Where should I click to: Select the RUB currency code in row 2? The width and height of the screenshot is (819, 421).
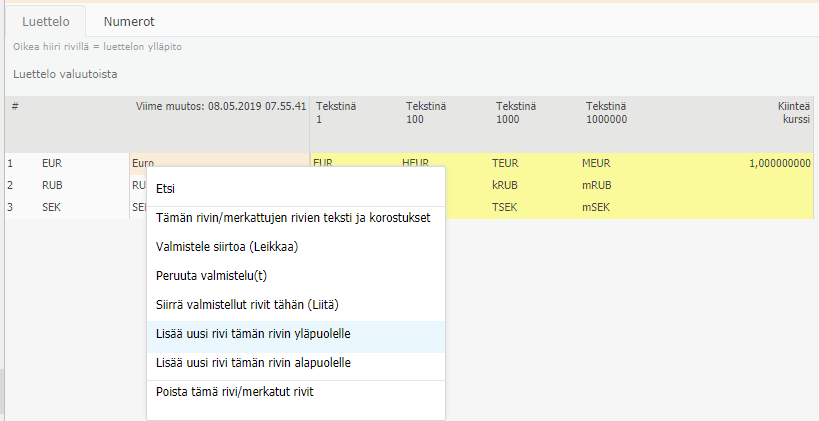(x=53, y=185)
